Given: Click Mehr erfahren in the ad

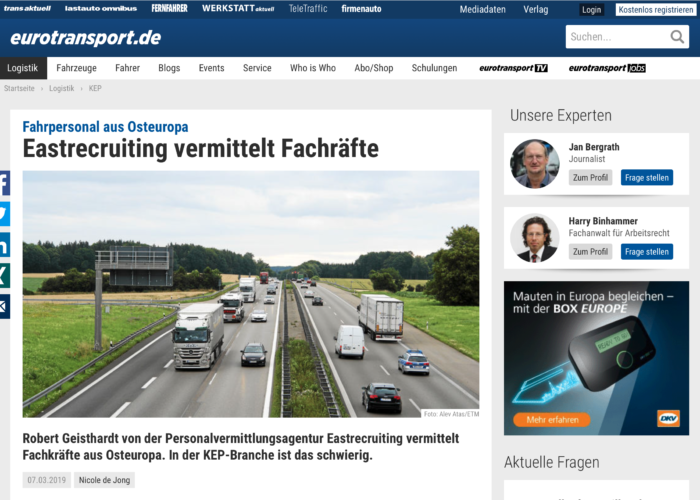Looking at the screenshot, I should pyautogui.click(x=552, y=420).
